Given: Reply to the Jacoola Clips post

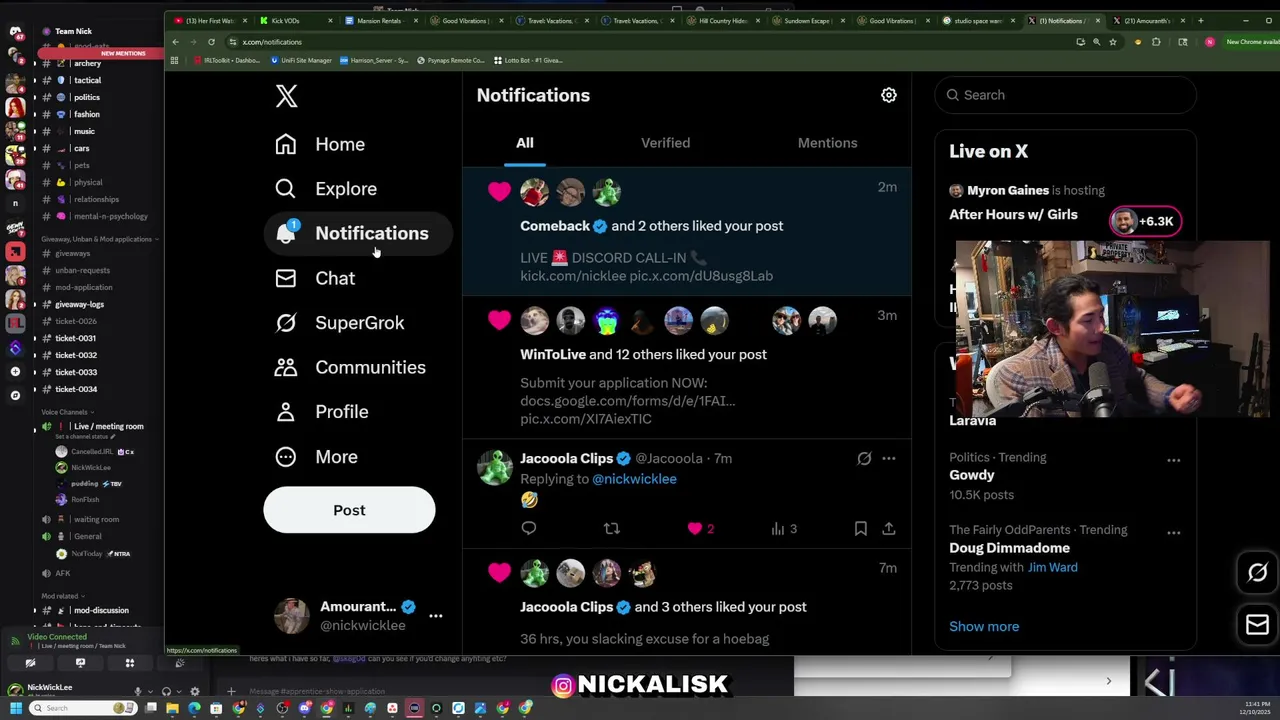Looking at the screenshot, I should click(x=529, y=529).
